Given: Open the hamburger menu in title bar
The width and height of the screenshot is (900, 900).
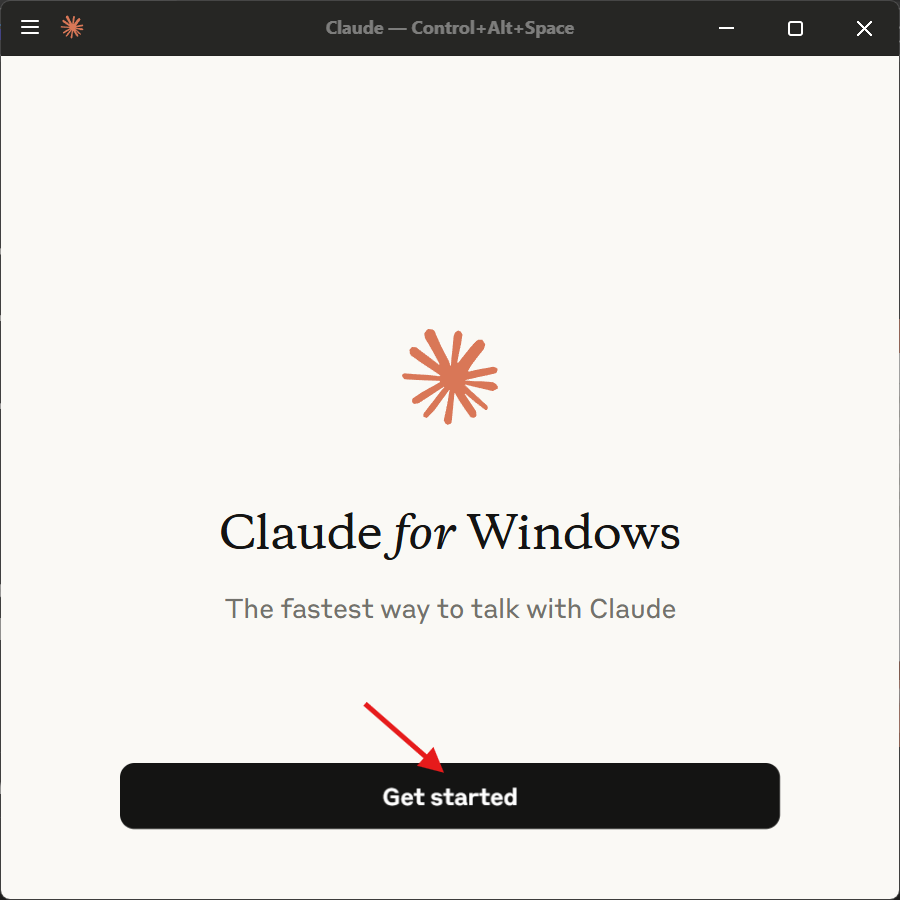Looking at the screenshot, I should [x=30, y=28].
